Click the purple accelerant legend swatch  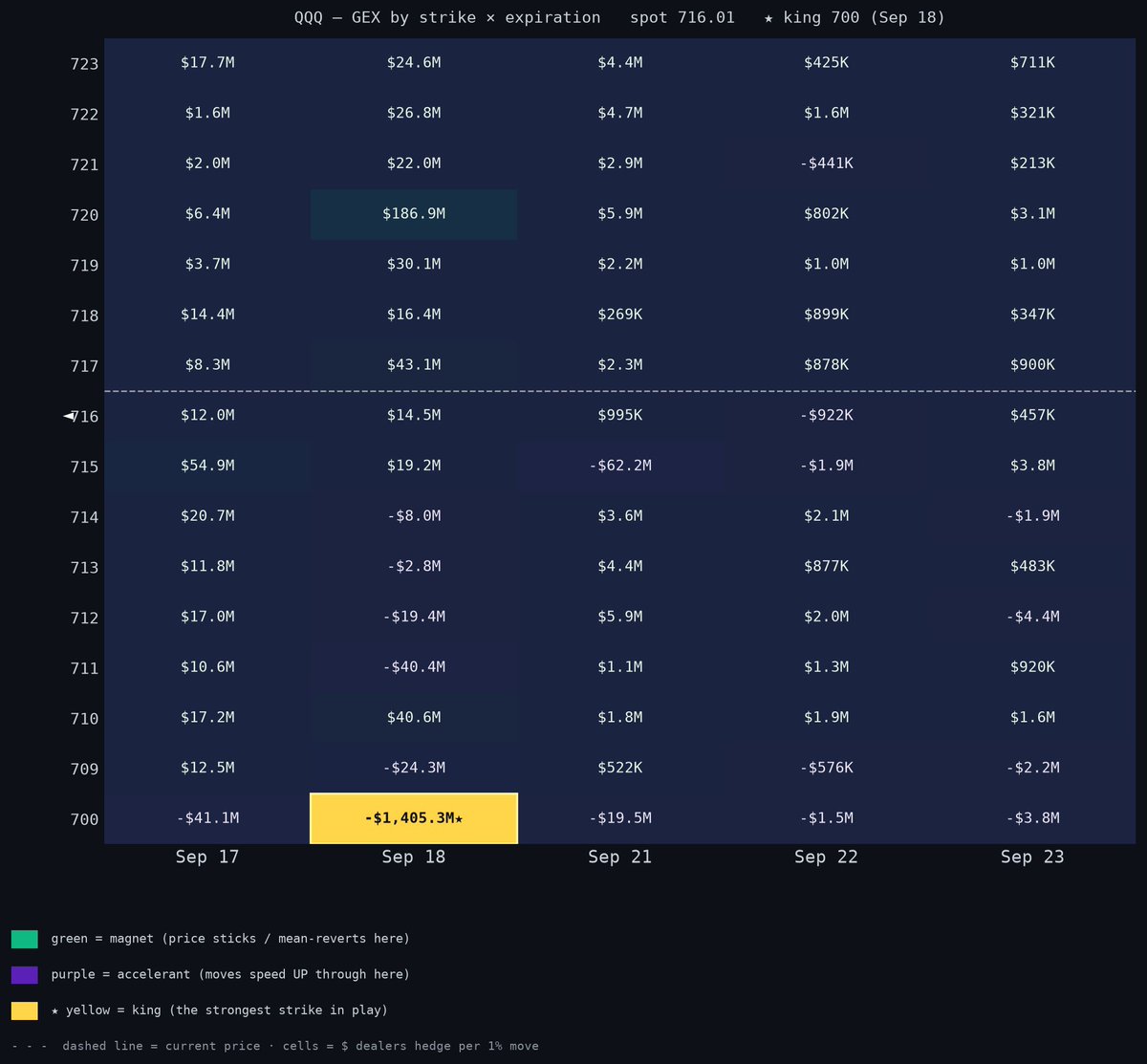pos(25,975)
